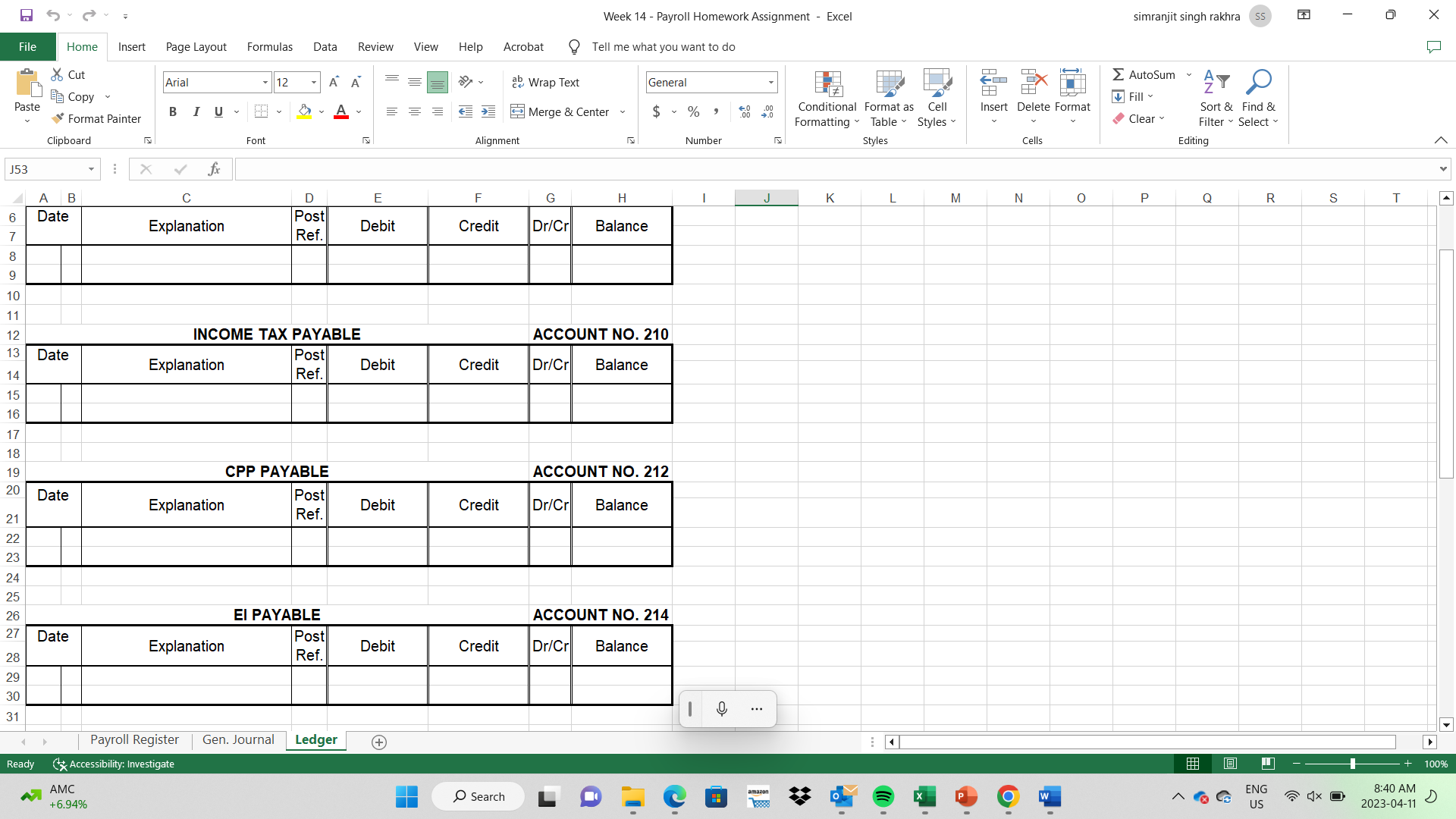Image resolution: width=1456 pixels, height=819 pixels.
Task: Activate italic formatting
Action: coord(196,111)
